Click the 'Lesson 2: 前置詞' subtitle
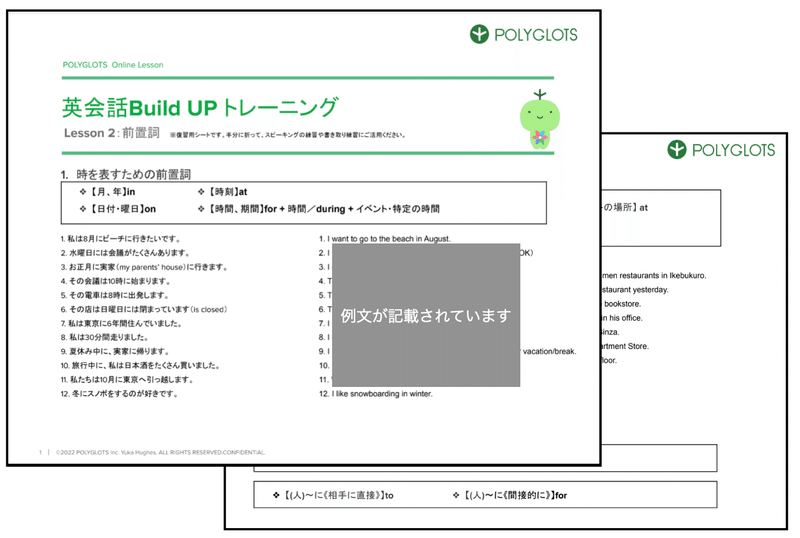 pos(112,133)
